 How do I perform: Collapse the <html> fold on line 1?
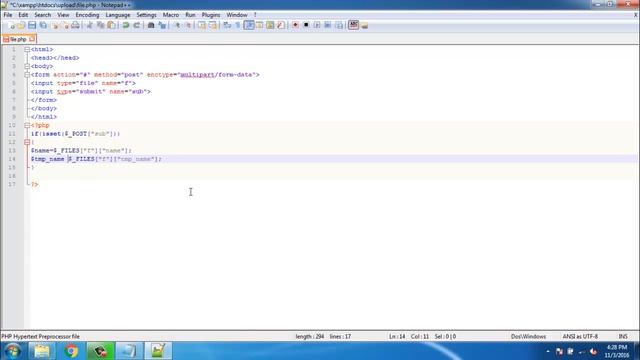coord(27,49)
